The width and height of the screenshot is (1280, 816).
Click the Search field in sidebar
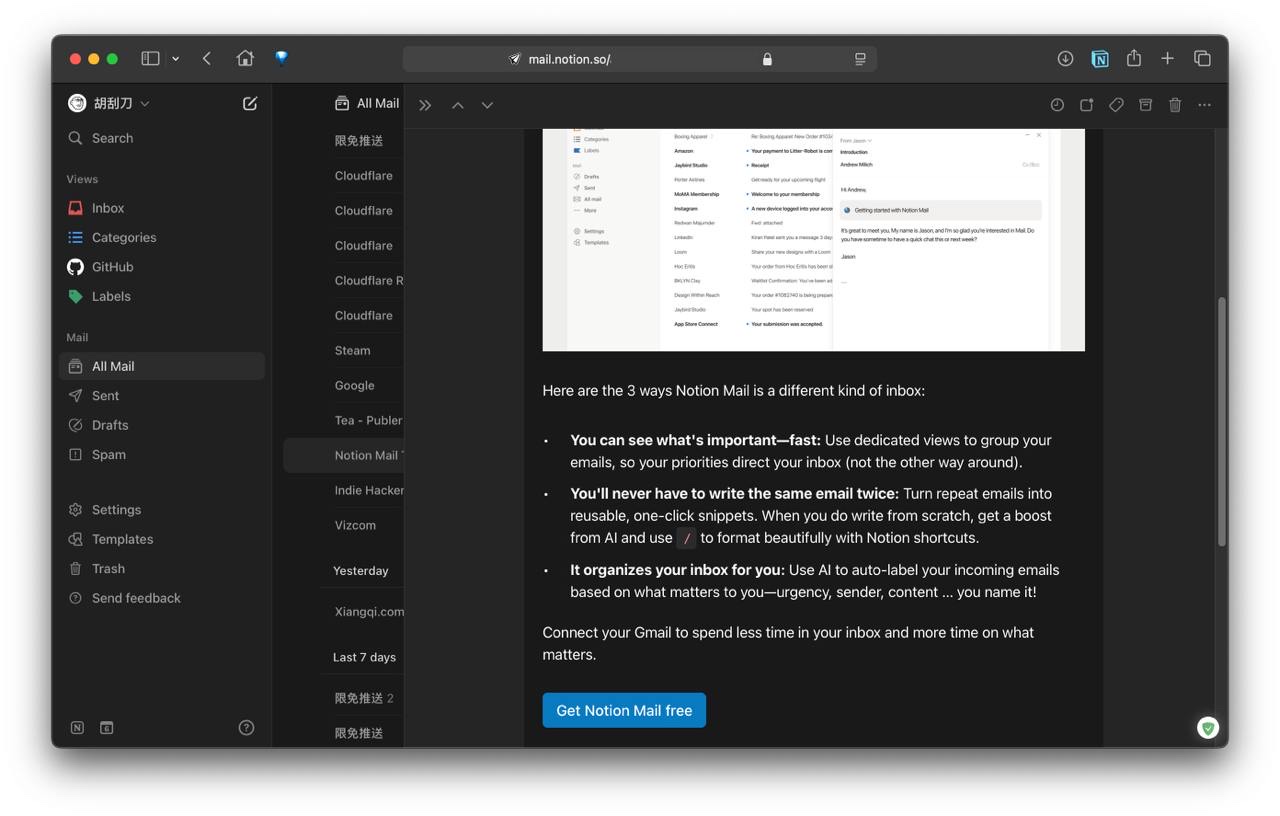pos(162,138)
